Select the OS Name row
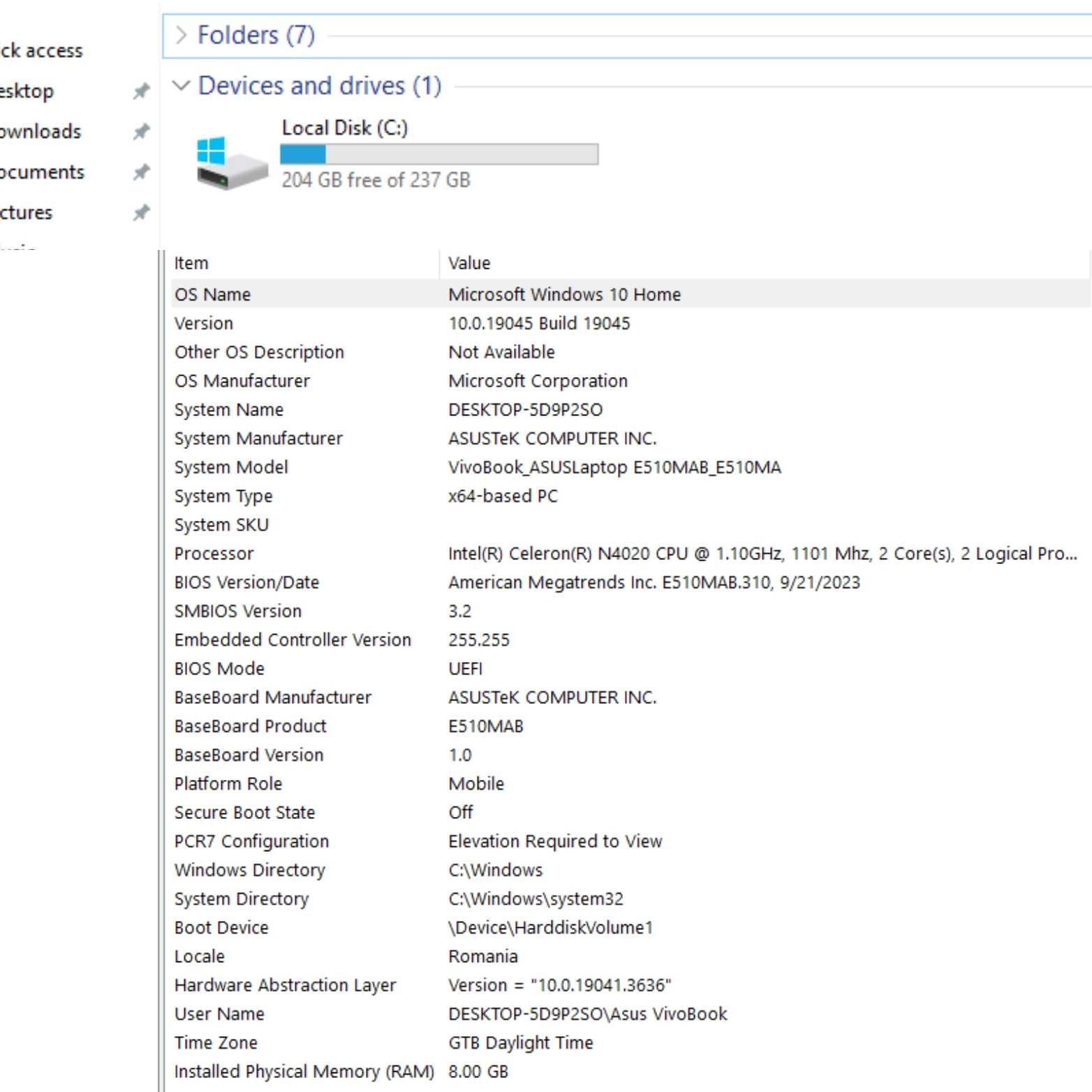Screen dimensions: 1092x1092 point(630,294)
